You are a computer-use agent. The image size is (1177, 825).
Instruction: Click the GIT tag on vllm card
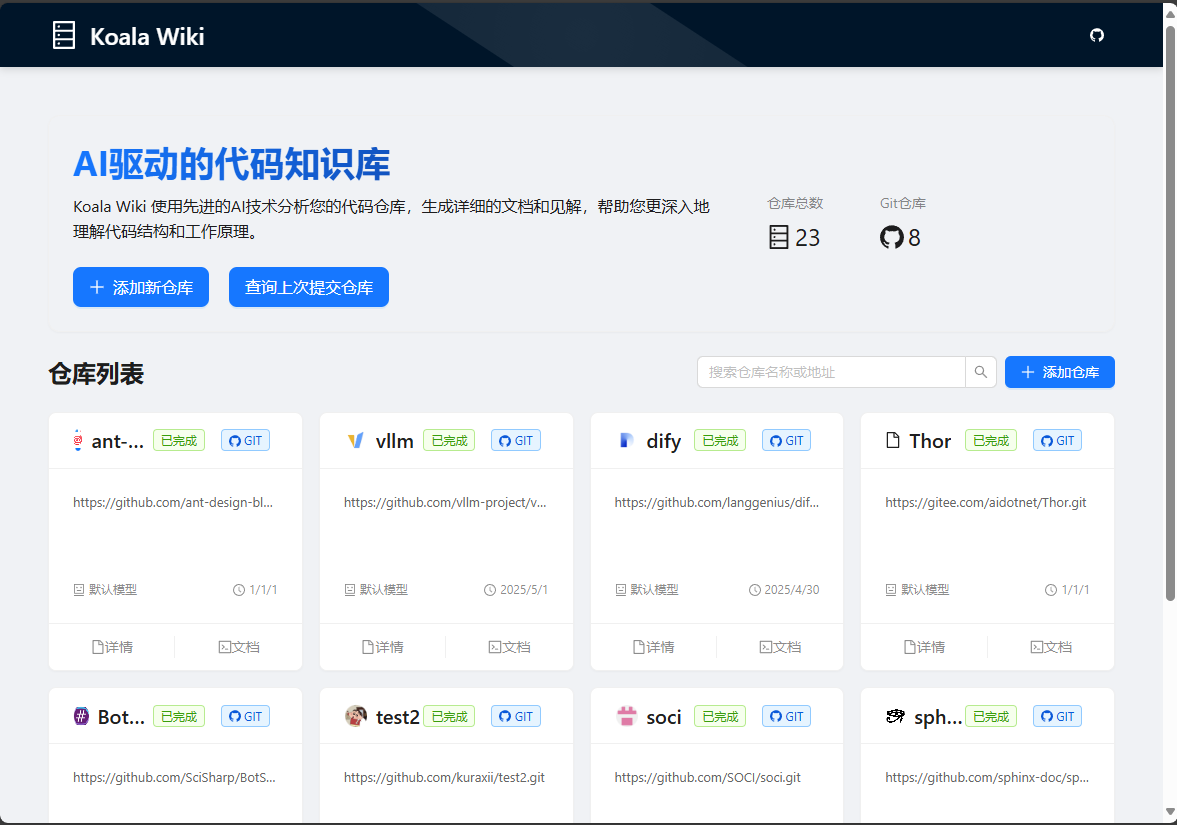[x=516, y=441]
